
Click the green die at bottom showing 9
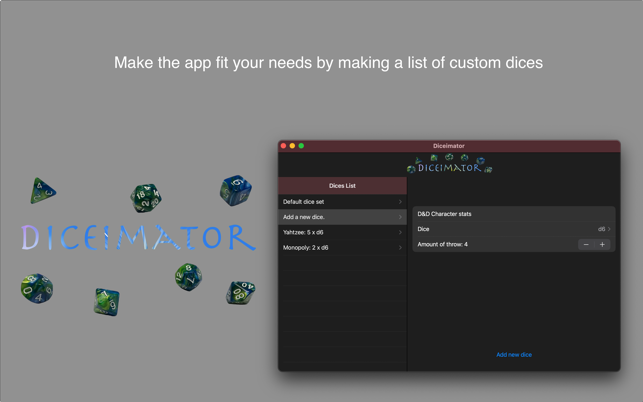click(x=107, y=302)
